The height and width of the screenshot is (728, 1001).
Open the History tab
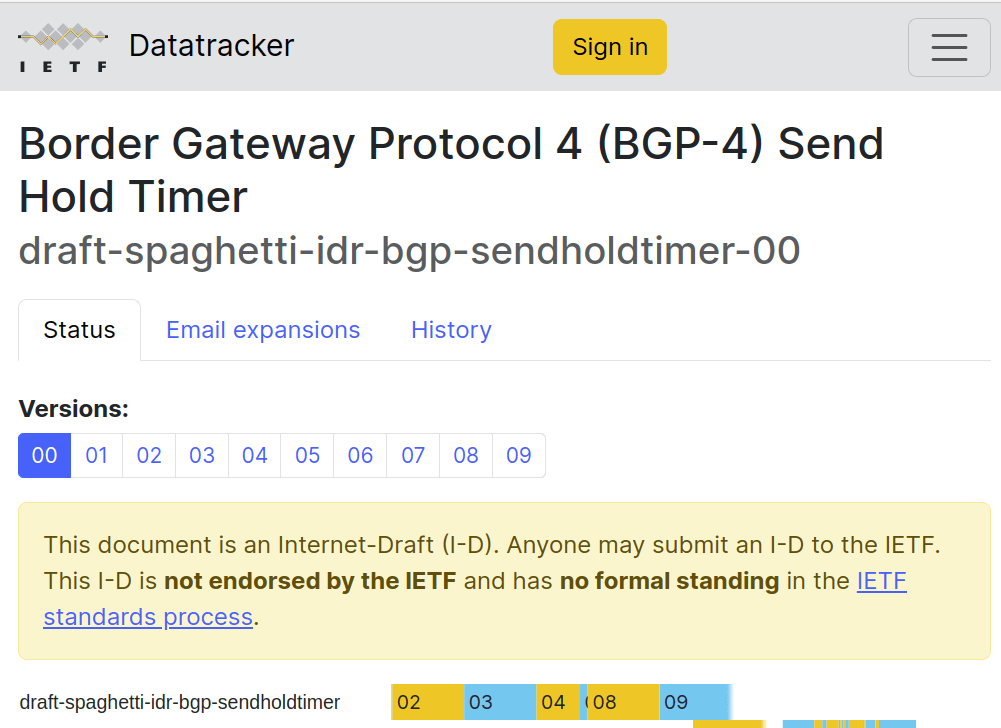[x=451, y=330]
